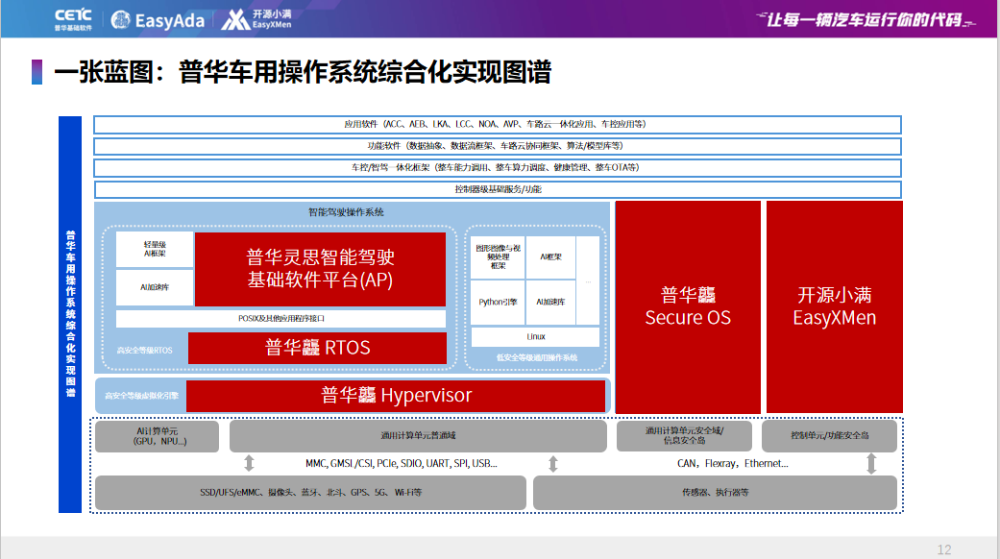Viewport: 1000px width, 559px height.
Task: Click the 图形图像与视频处理框架 box
Action: [497, 257]
